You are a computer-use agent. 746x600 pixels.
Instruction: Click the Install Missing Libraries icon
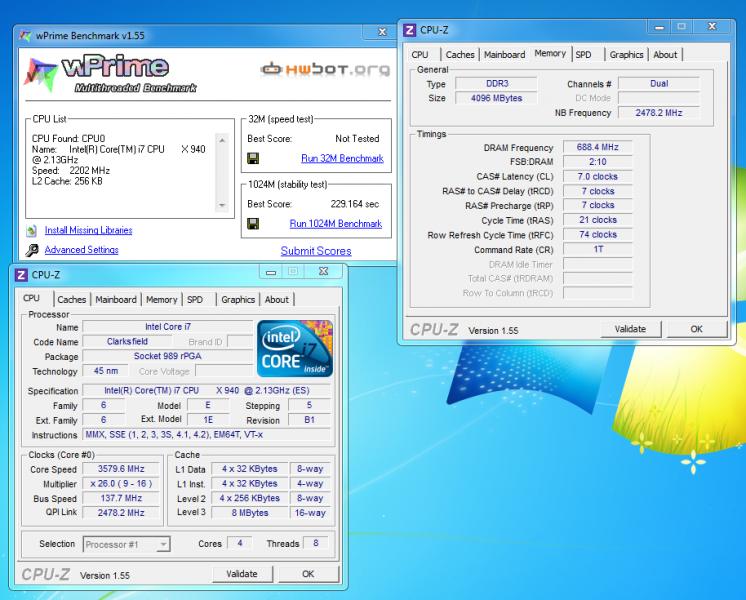[32, 231]
